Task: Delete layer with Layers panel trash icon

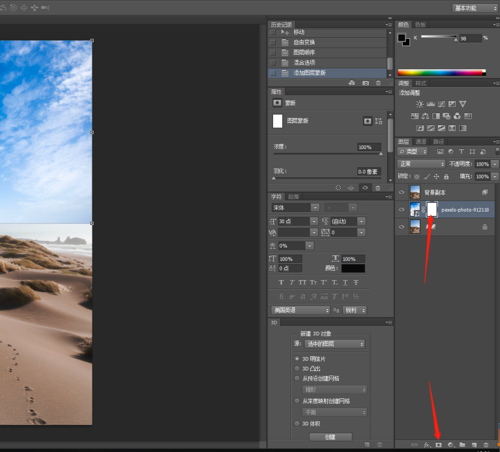Action: pos(486,445)
